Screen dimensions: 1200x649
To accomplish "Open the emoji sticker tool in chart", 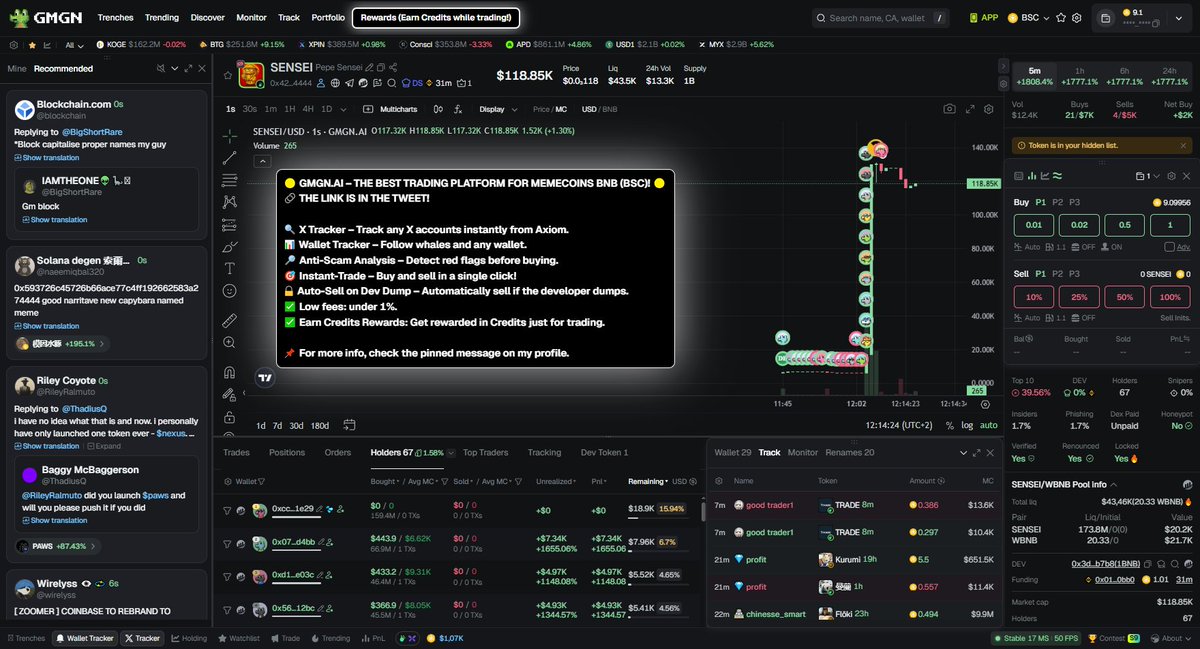I will 230,290.
